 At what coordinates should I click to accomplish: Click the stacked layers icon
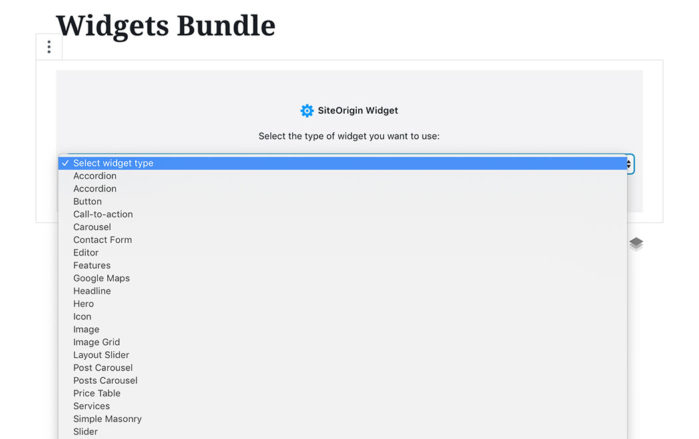pos(636,243)
